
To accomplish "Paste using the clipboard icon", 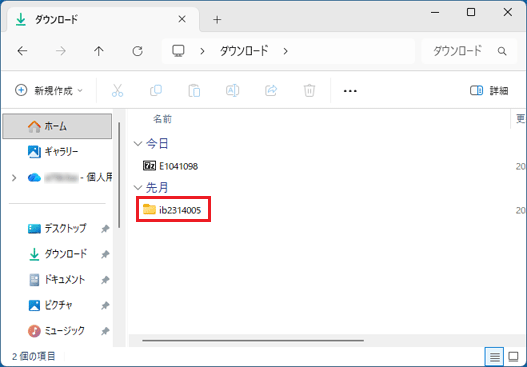I will tap(194, 91).
